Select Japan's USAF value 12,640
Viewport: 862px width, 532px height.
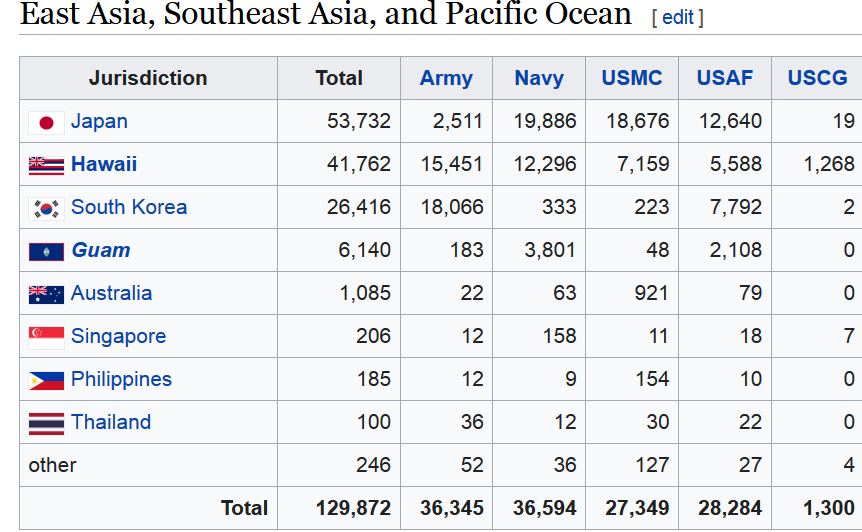tap(731, 121)
